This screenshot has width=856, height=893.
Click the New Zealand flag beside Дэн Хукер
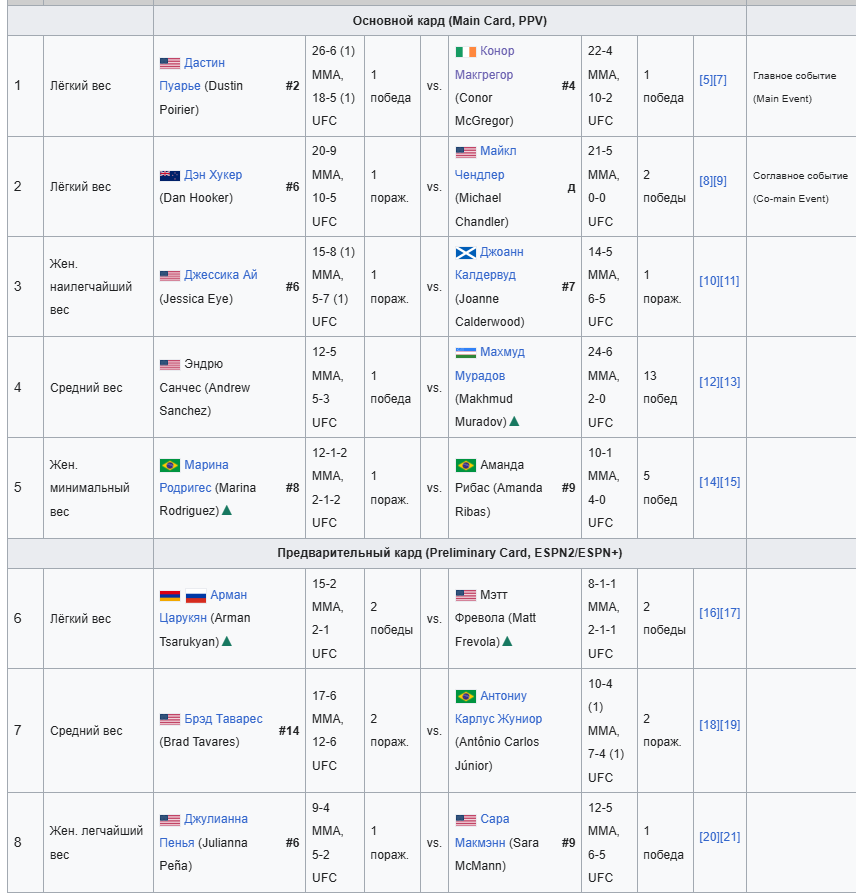170,175
